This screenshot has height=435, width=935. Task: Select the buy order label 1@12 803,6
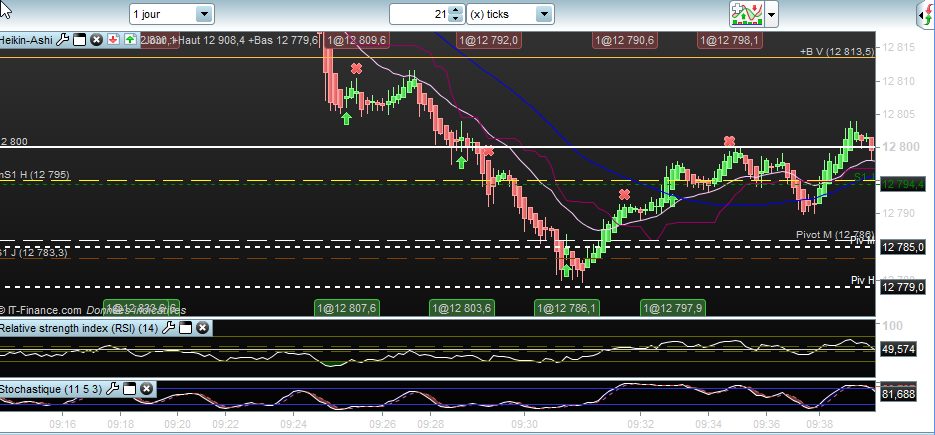462,308
